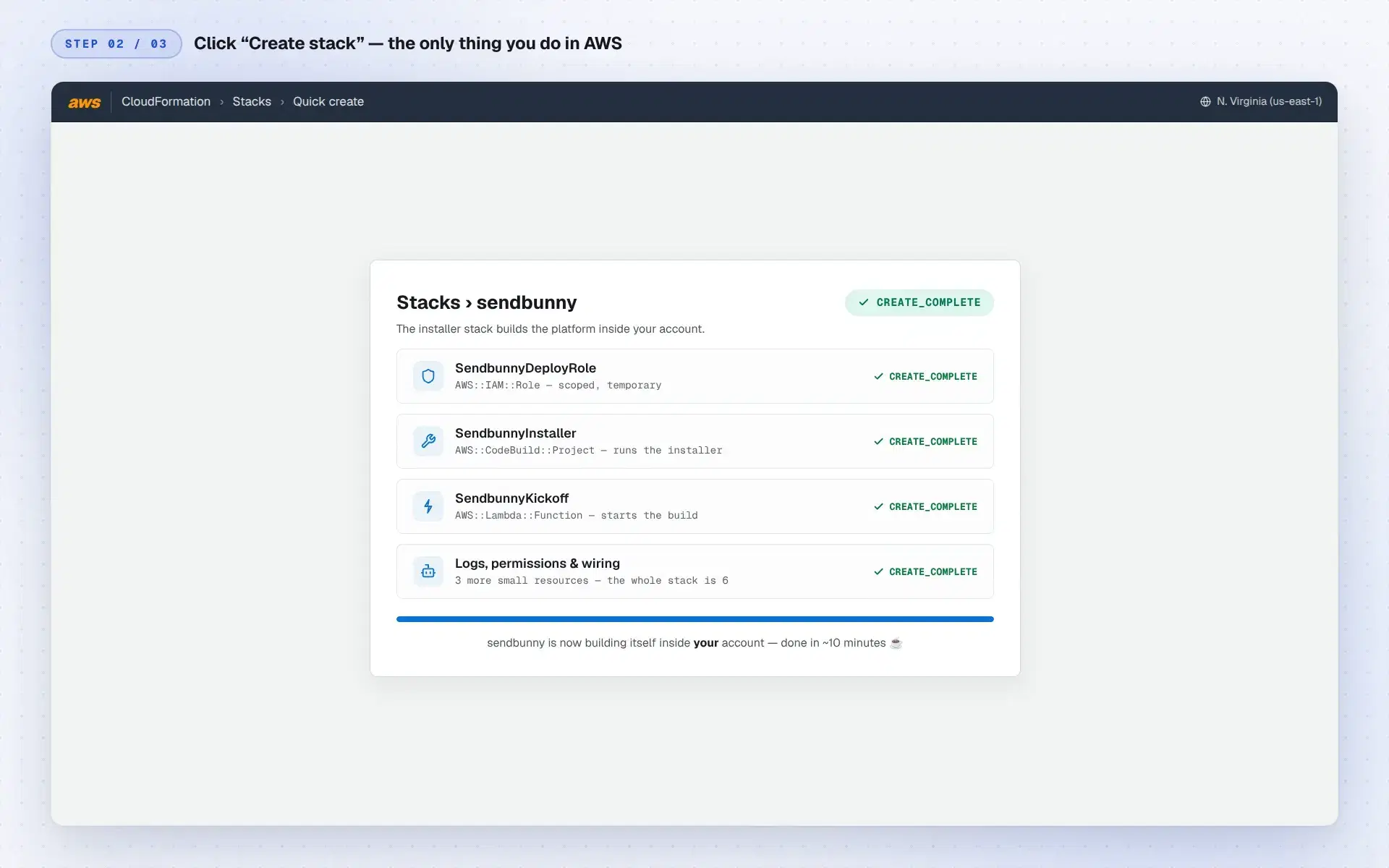This screenshot has height=868, width=1389.
Task: Click the lightning bolt icon for SendbunnyKickoff
Action: click(x=428, y=506)
